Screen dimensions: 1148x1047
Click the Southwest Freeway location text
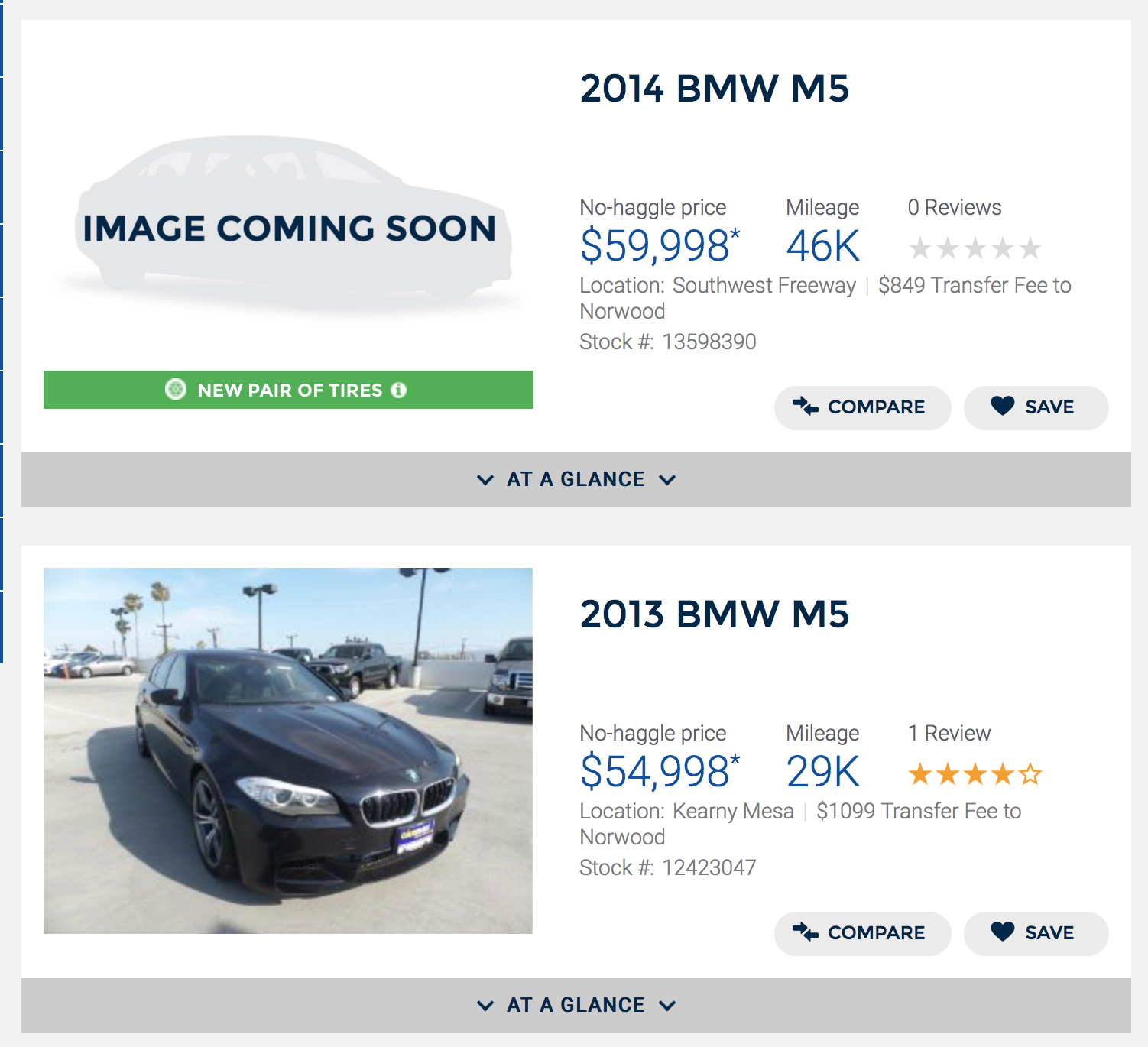pyautogui.click(x=764, y=285)
